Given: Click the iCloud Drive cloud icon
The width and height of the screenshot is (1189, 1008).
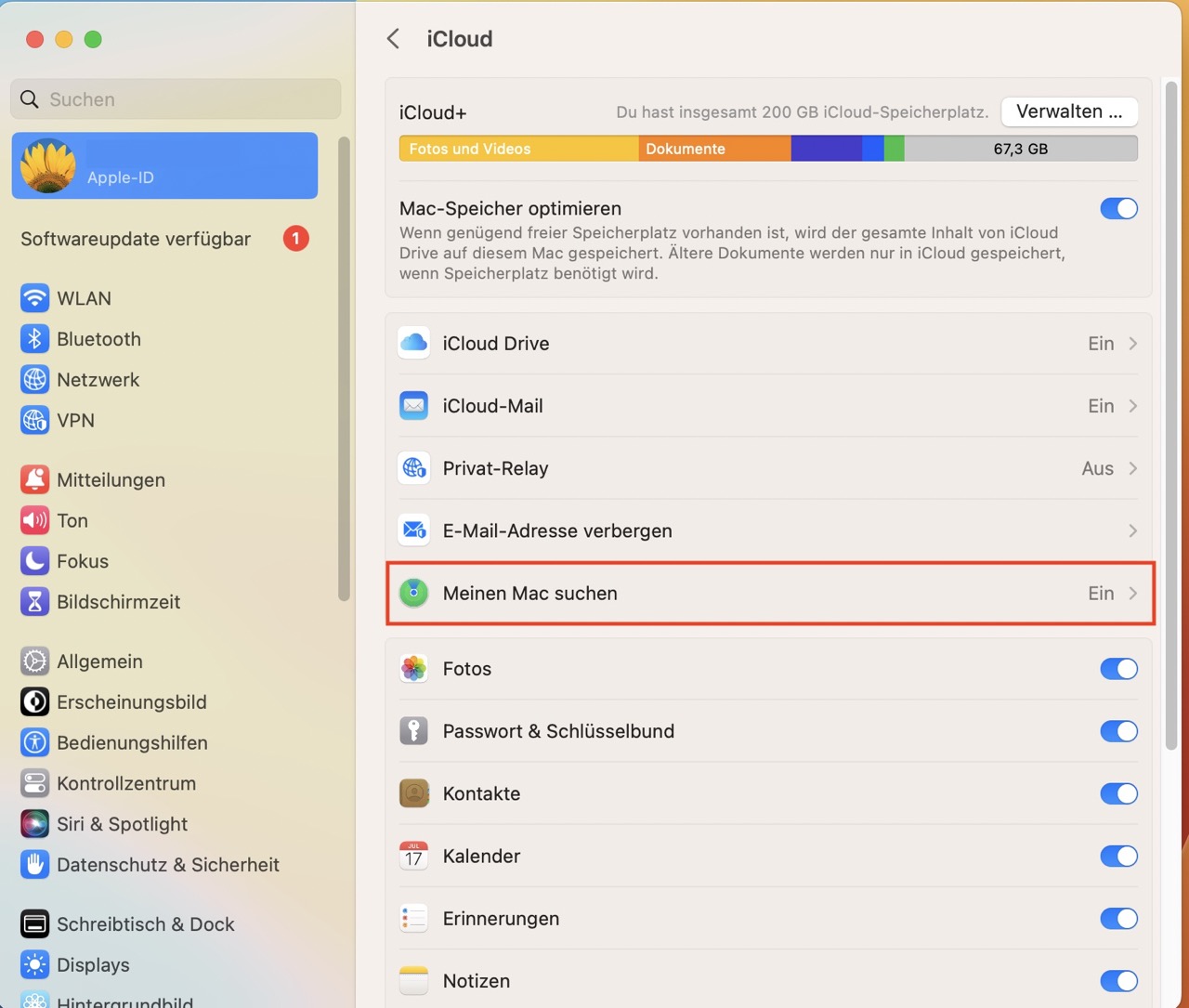Looking at the screenshot, I should click(x=413, y=344).
